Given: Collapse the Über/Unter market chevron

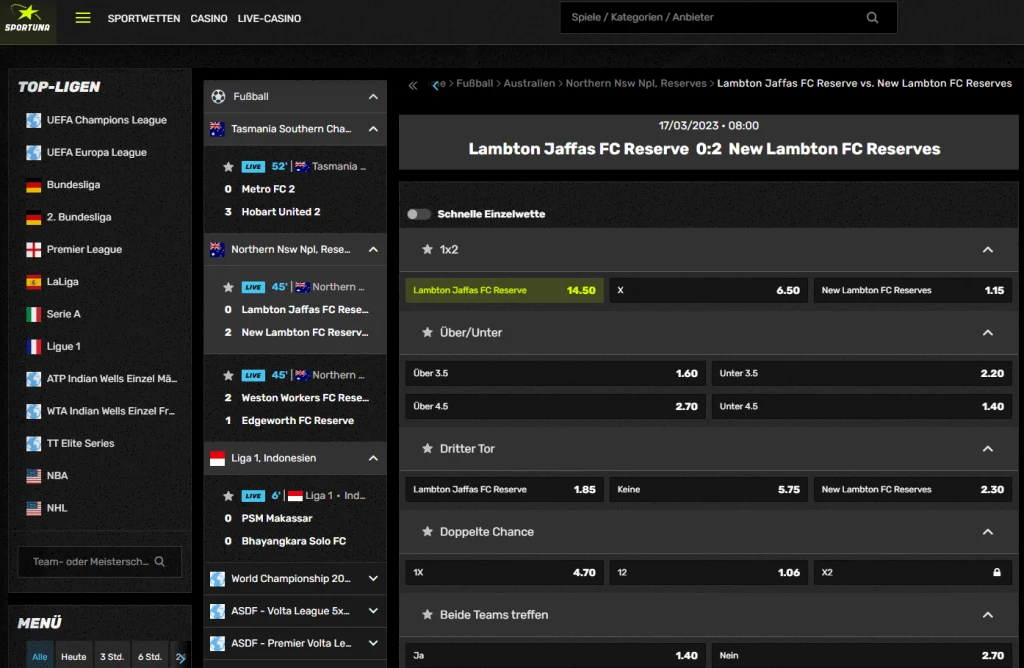Looking at the screenshot, I should tap(987, 332).
